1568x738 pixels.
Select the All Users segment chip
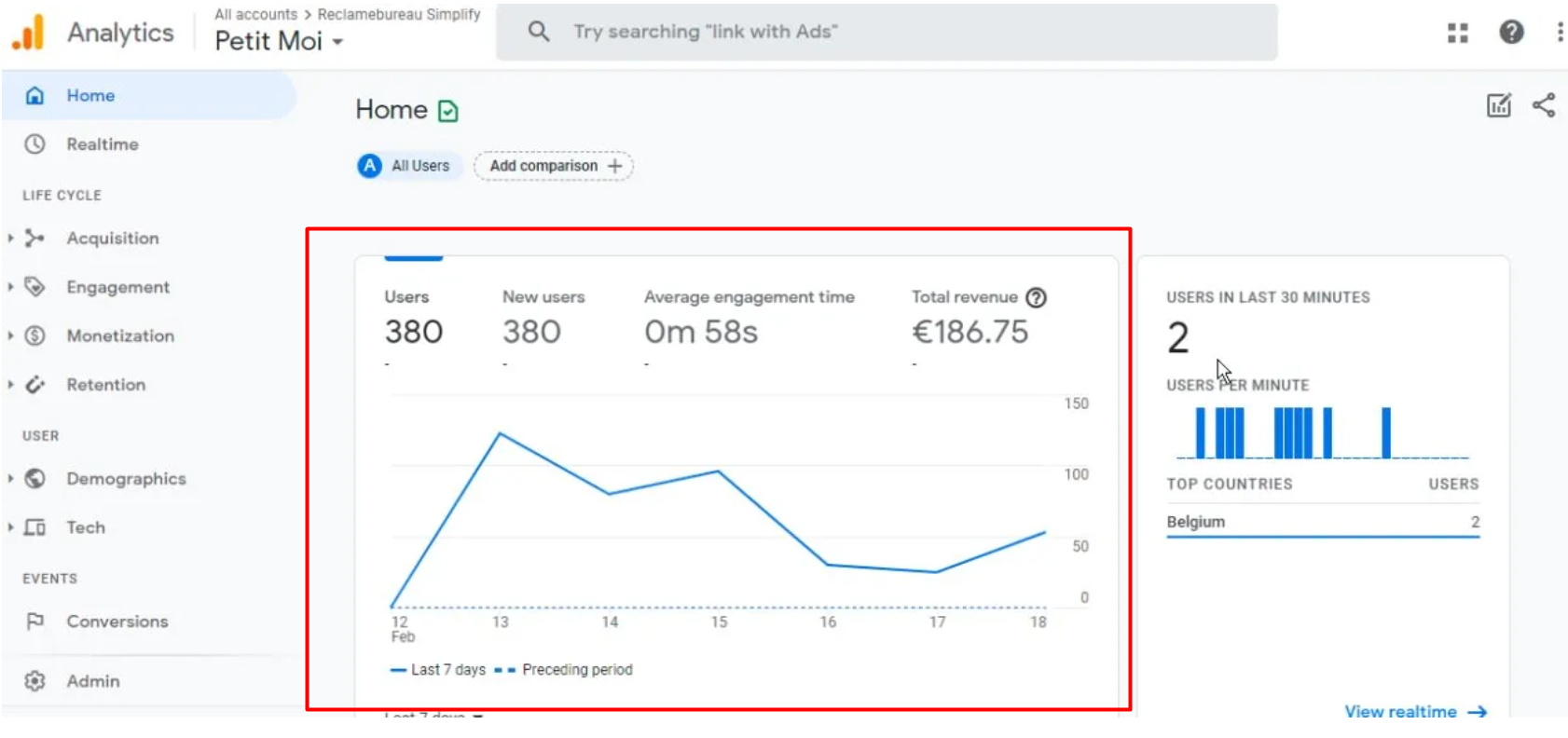(407, 166)
